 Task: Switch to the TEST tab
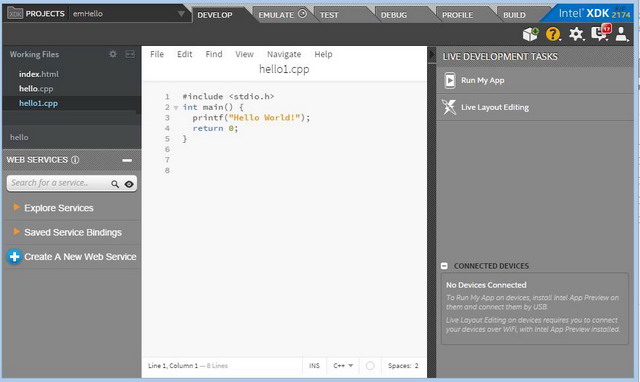329,15
